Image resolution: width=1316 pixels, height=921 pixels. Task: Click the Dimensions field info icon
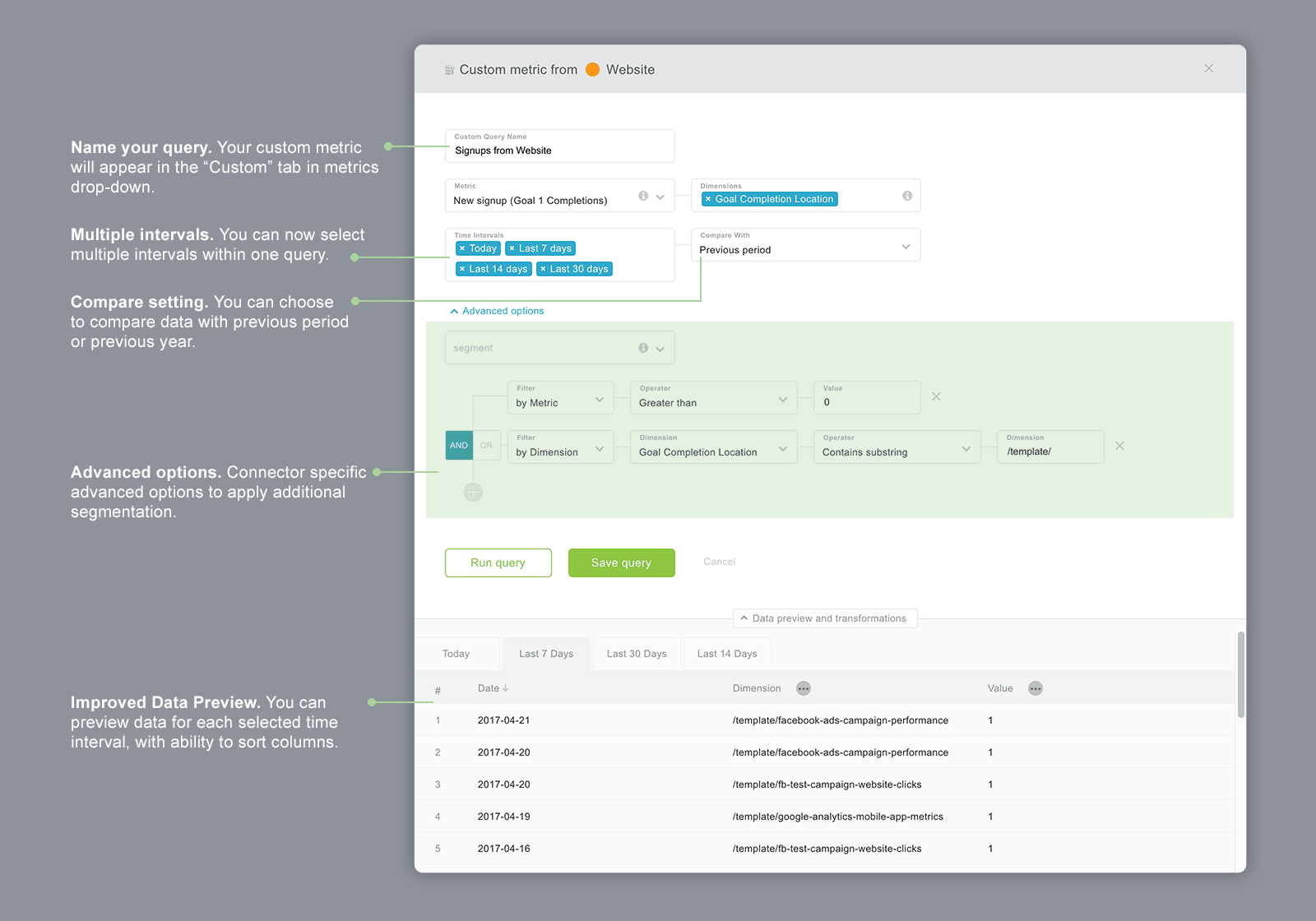907,196
